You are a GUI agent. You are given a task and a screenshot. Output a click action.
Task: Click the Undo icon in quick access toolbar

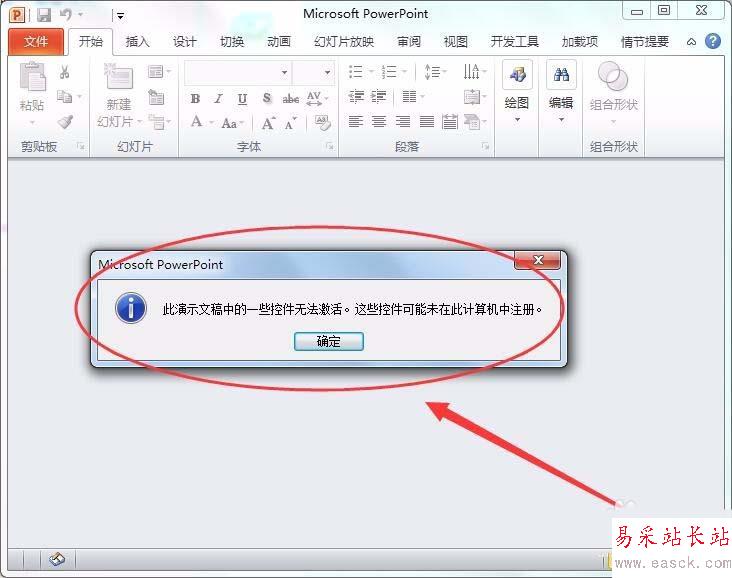pyautogui.click(x=66, y=14)
